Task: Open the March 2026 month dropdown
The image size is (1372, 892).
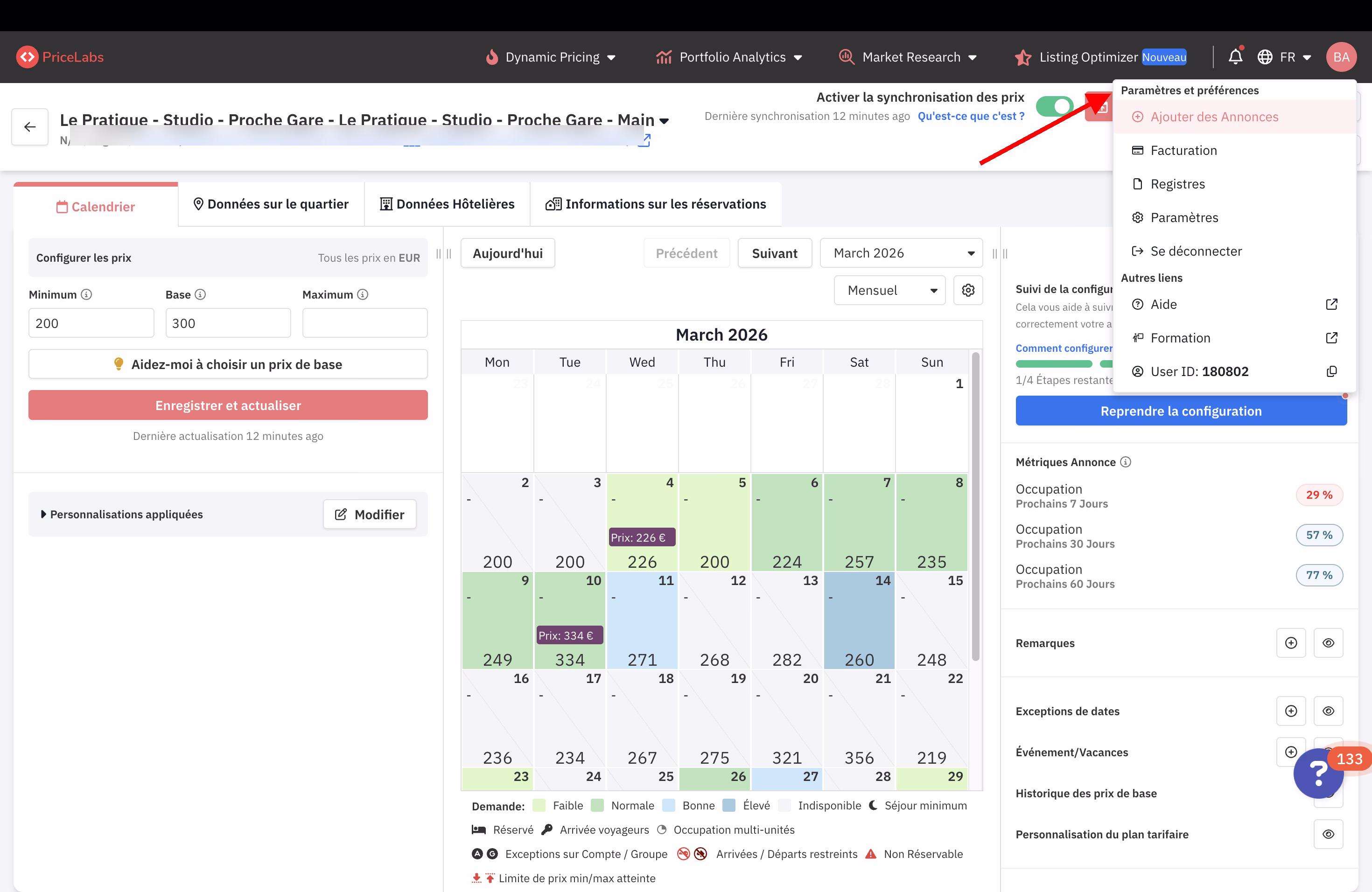Action: (x=901, y=253)
